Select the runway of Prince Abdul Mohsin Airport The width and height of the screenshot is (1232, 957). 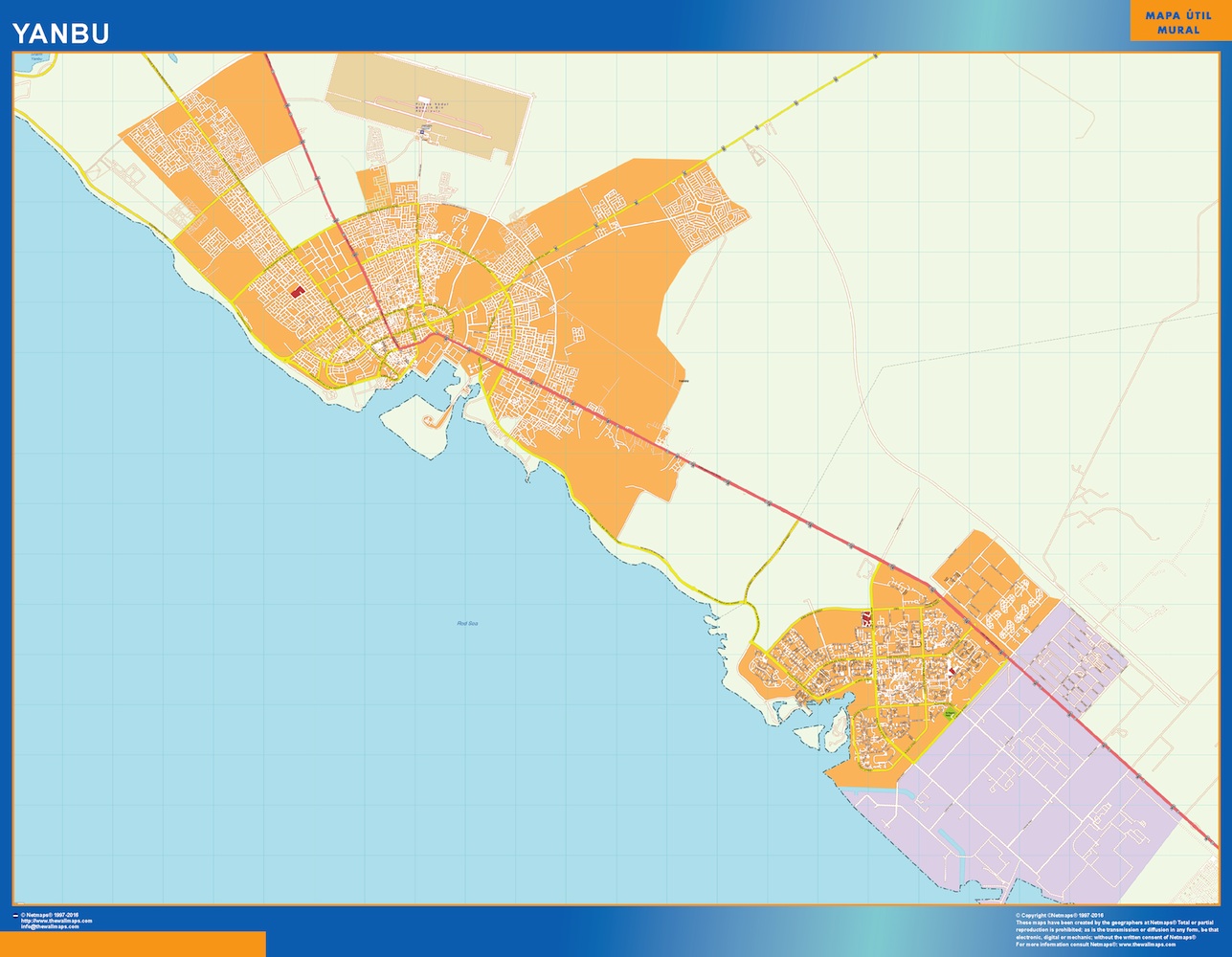(x=428, y=120)
